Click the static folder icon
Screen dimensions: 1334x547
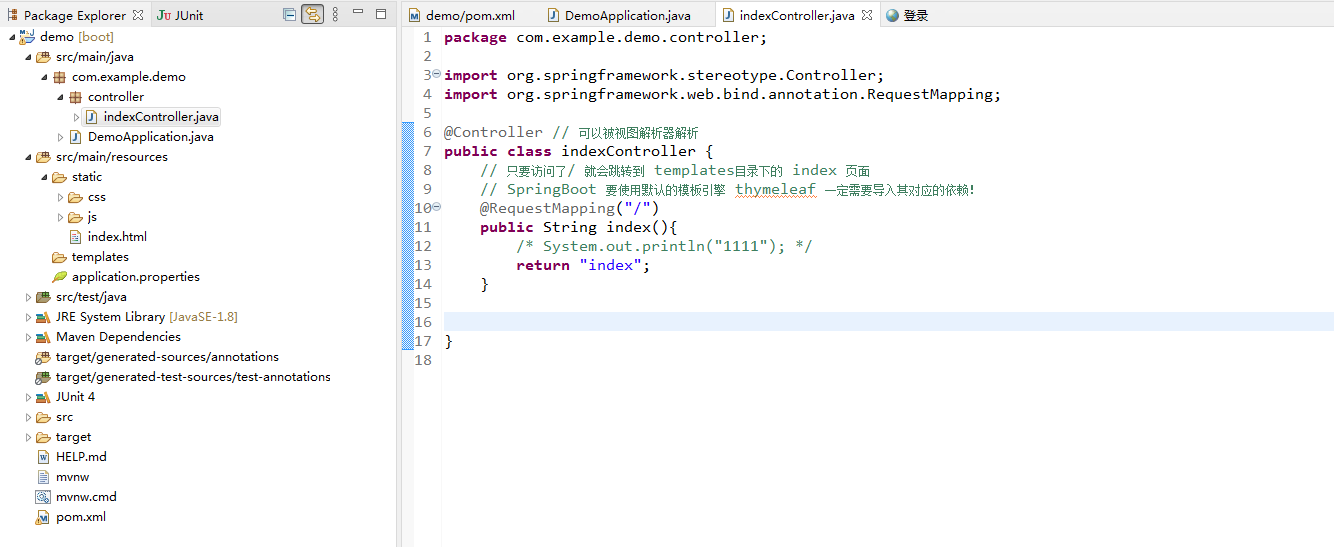coord(59,177)
